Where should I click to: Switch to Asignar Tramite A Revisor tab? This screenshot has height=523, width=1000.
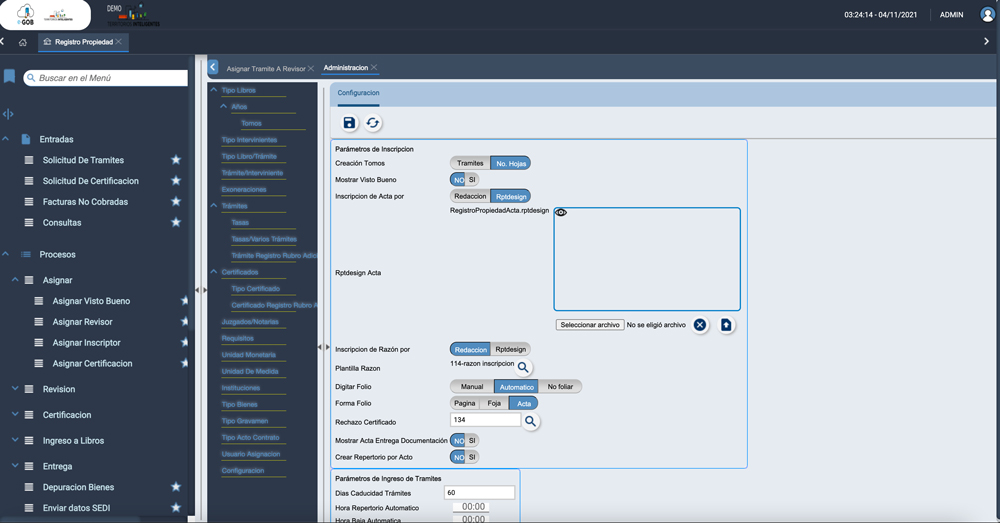pyautogui.click(x=265, y=68)
